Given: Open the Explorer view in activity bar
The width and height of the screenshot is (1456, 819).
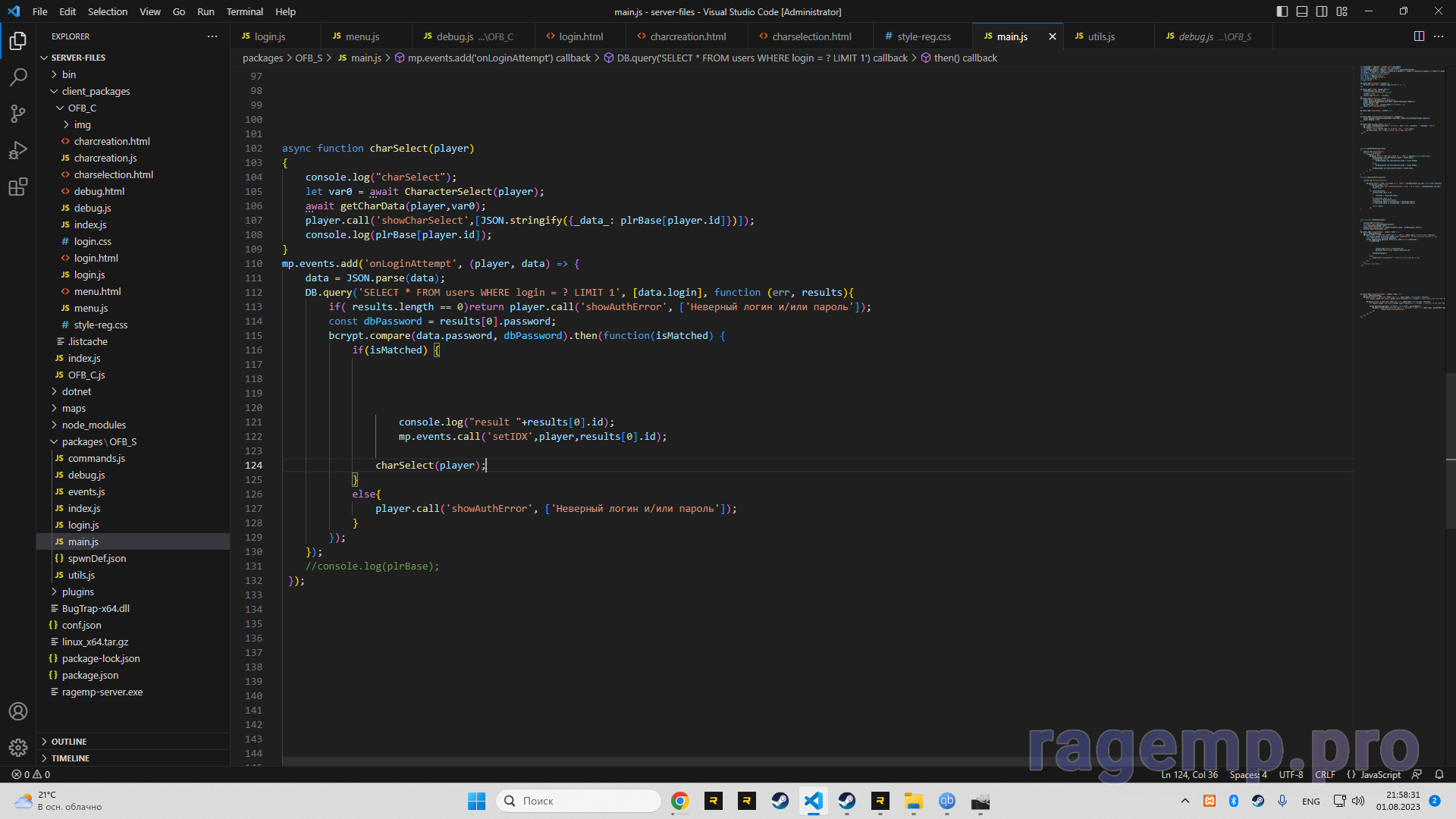Looking at the screenshot, I should [18, 40].
